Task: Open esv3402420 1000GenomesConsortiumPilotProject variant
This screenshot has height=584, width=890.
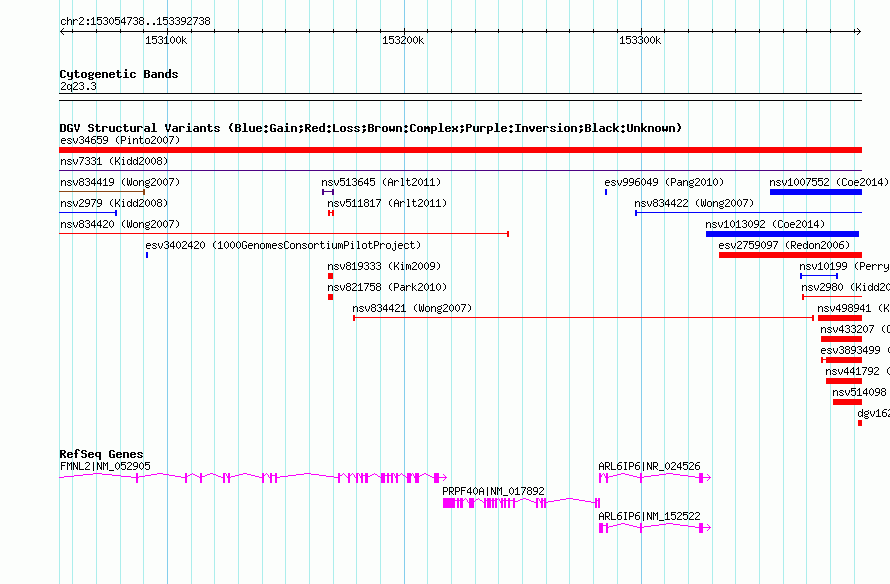Action: click(x=147, y=255)
